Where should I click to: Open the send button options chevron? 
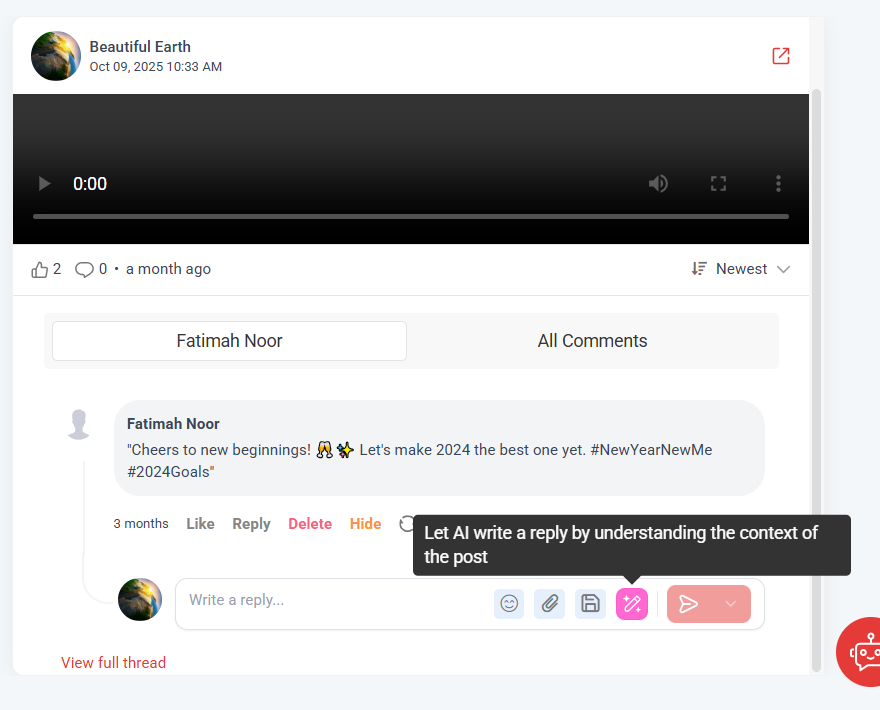click(x=730, y=603)
